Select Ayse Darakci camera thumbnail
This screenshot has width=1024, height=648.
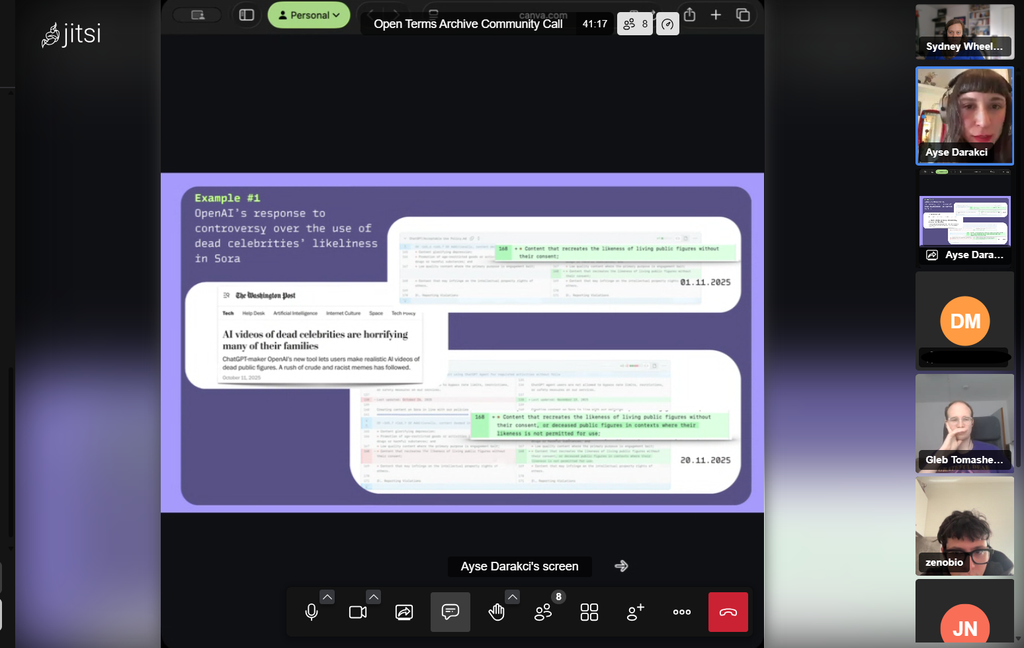tap(965, 116)
